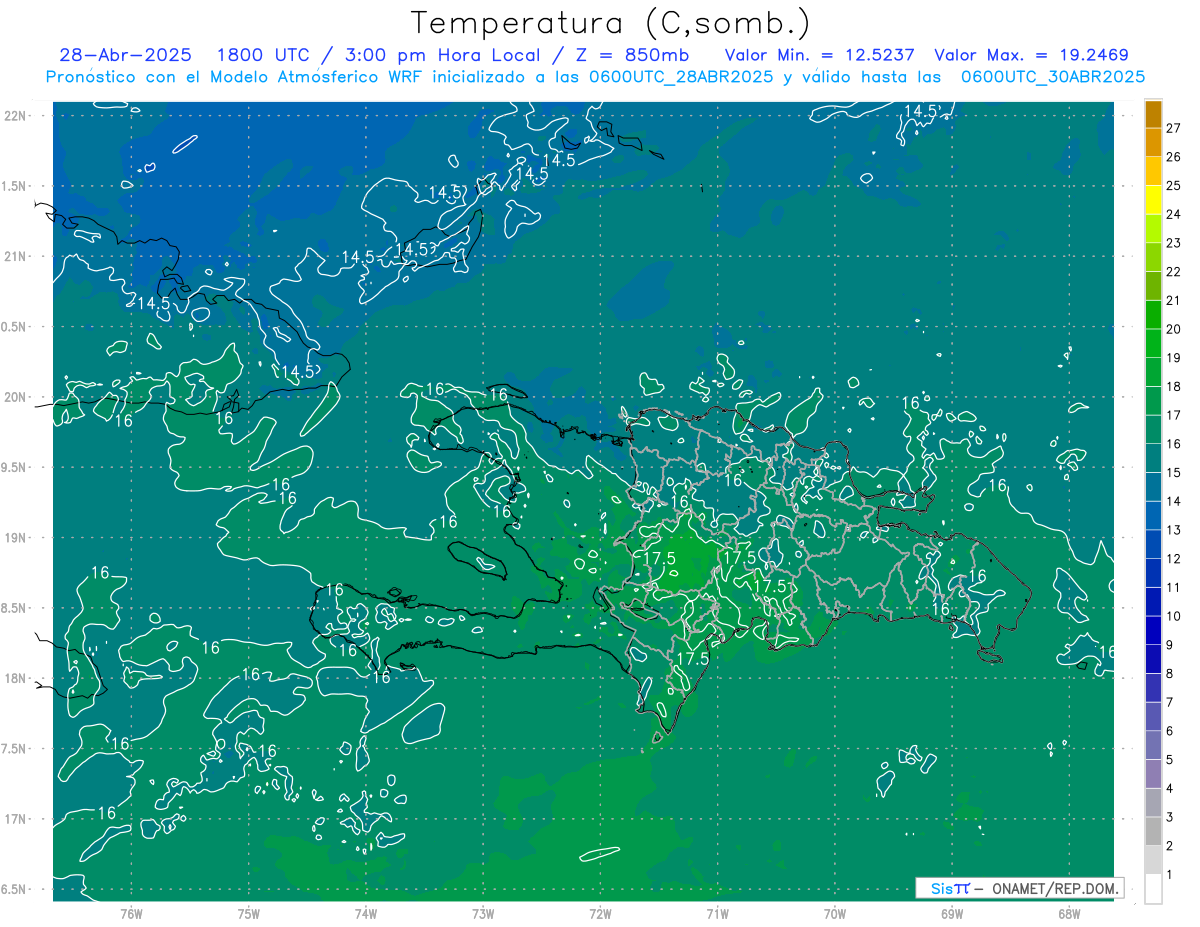Click the "21N" latitude axis label
1200x927 pixels.
point(17,256)
